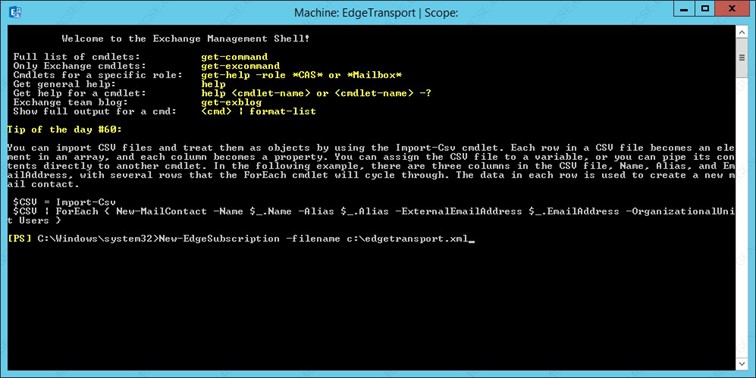Viewport: 756px width, 378px height.
Task: Click the "$CSV = Import-Csv" example line
Action: [x=65, y=202]
